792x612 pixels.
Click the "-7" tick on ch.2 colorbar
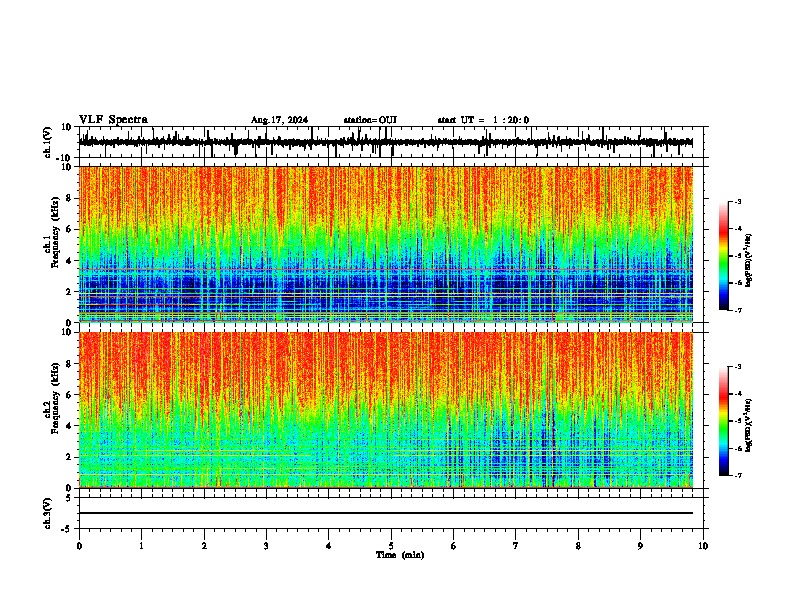[737, 475]
